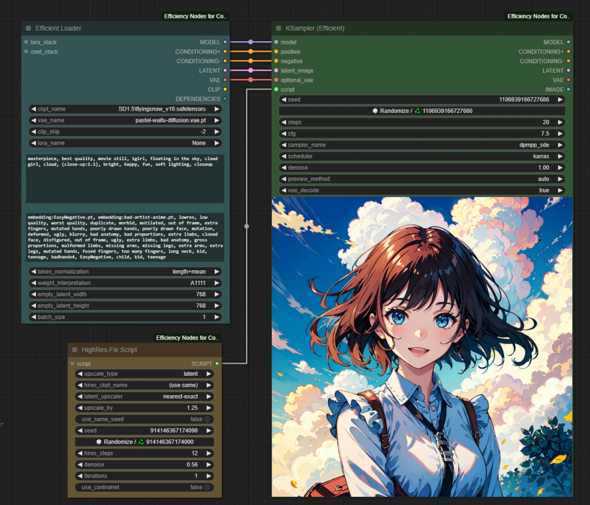
Task: Click the KSampler IMAGE output socket
Action: [x=568, y=90]
